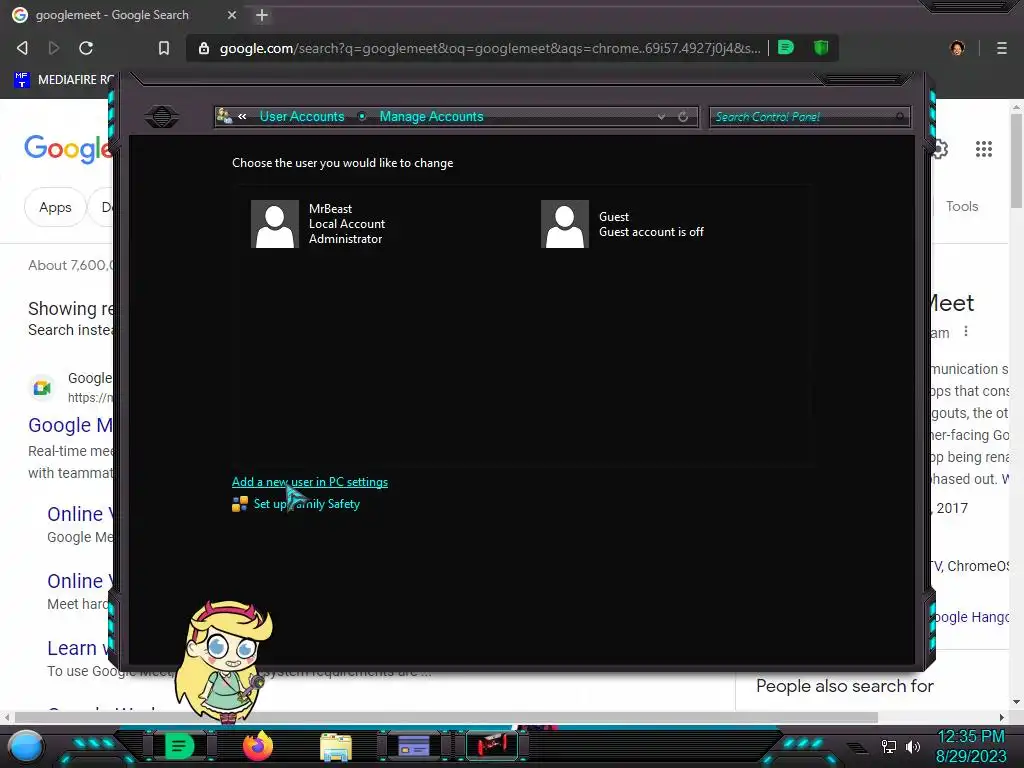1024x768 pixels.
Task: Open the Tools search option
Action: [x=962, y=206]
